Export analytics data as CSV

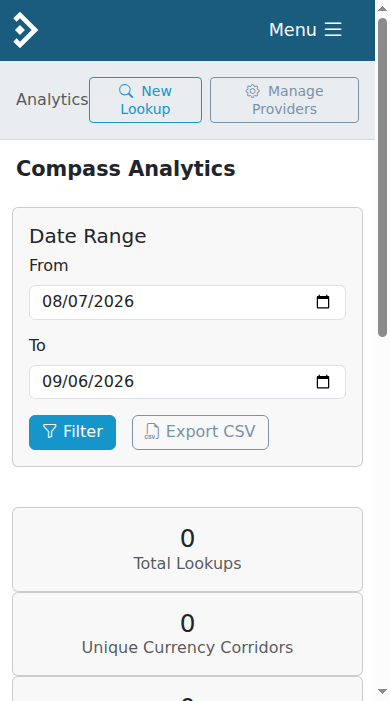coord(200,432)
